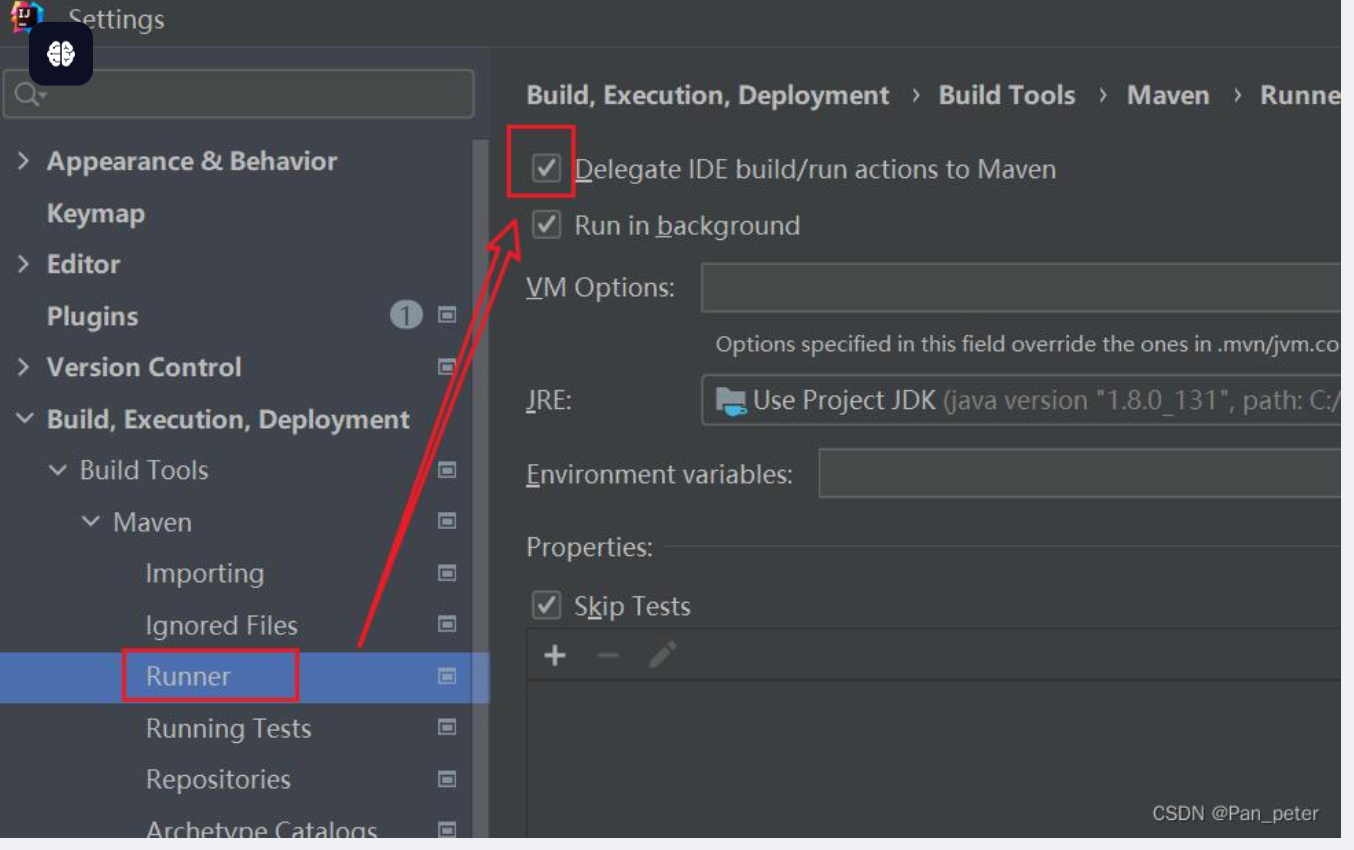Click the add property plus icon
This screenshot has width=1354, height=850.
554,656
